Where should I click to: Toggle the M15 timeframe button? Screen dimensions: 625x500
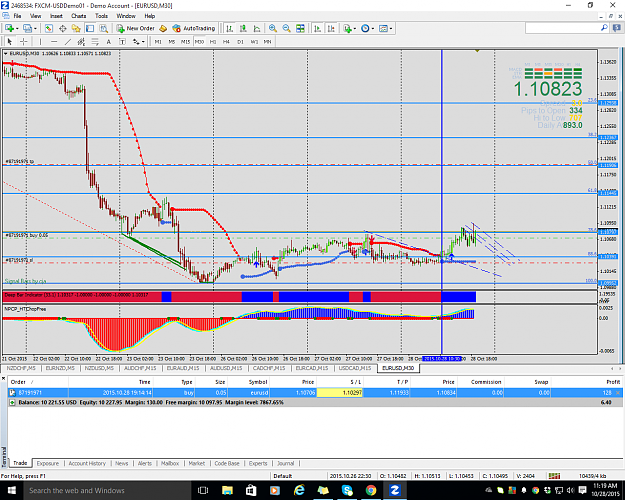pos(185,41)
